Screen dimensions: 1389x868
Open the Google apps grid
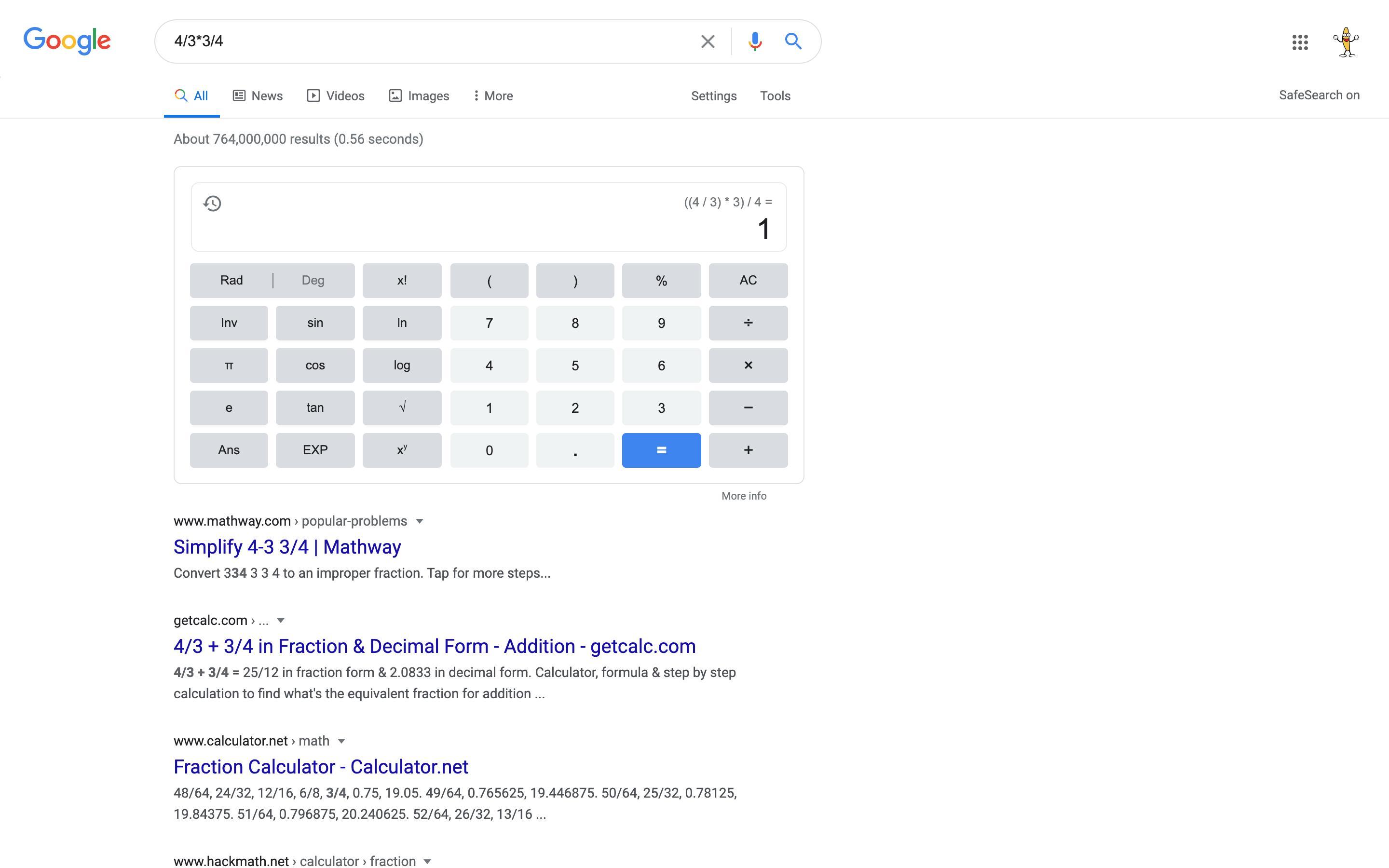pyautogui.click(x=1299, y=42)
